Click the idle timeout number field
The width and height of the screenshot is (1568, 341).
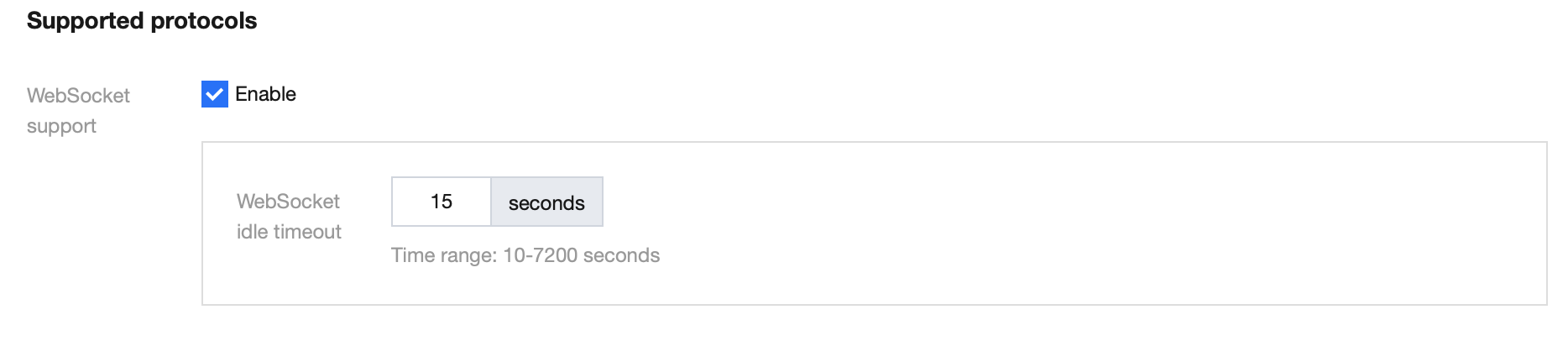coord(442,202)
